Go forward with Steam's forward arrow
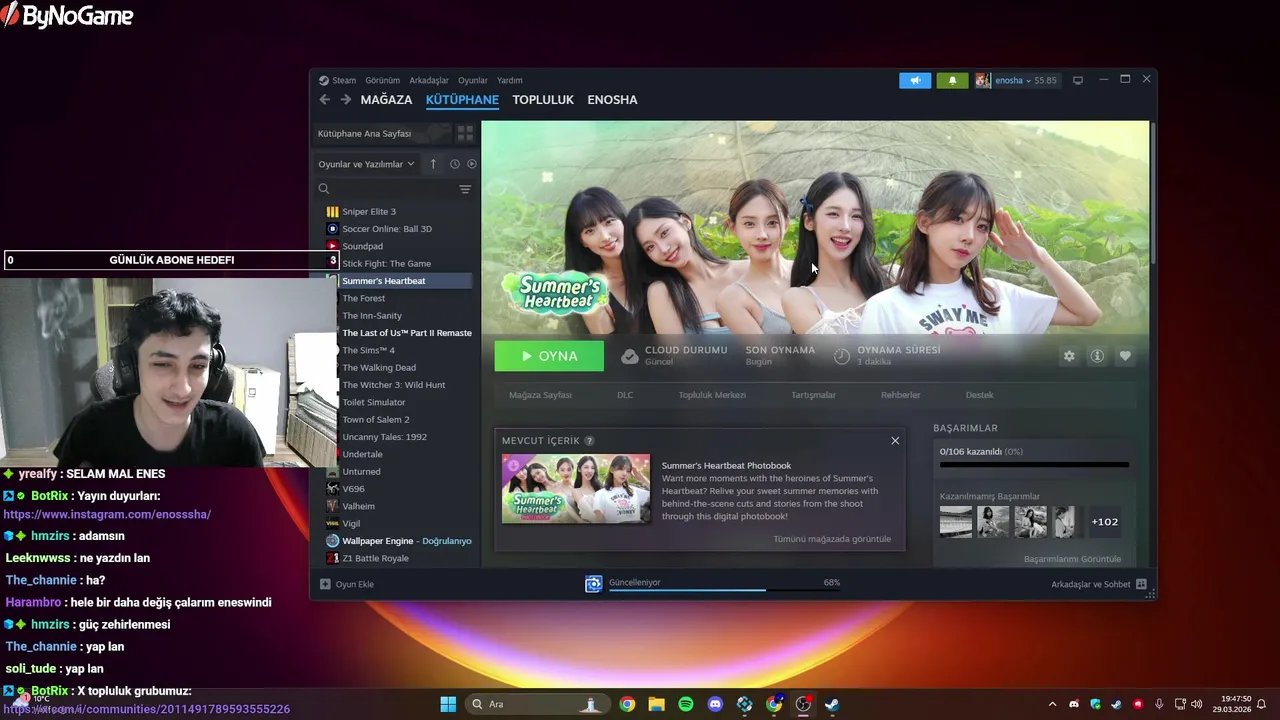The height and width of the screenshot is (720, 1280). tap(345, 100)
